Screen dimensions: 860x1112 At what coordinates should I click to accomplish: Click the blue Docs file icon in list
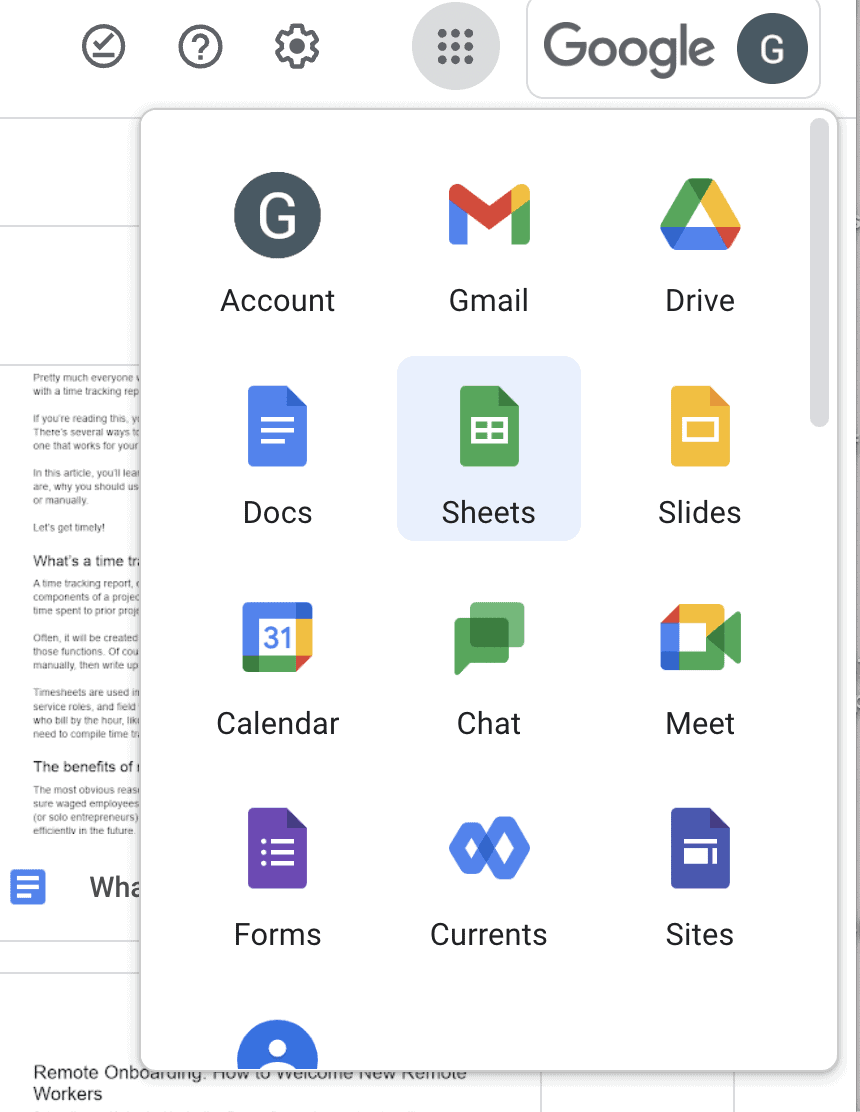click(x=28, y=886)
